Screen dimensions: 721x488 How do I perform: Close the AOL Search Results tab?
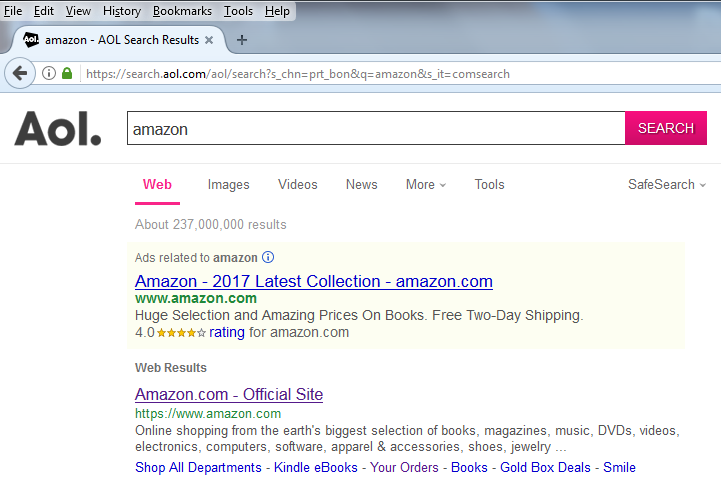pos(208,40)
